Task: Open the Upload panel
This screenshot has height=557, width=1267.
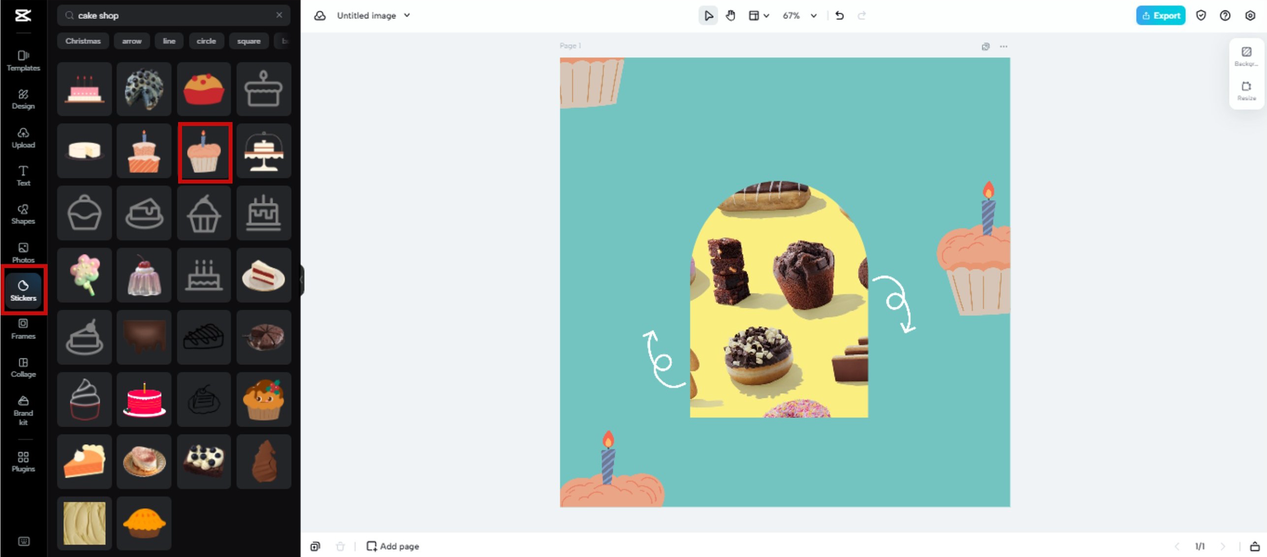Action: pos(23,137)
